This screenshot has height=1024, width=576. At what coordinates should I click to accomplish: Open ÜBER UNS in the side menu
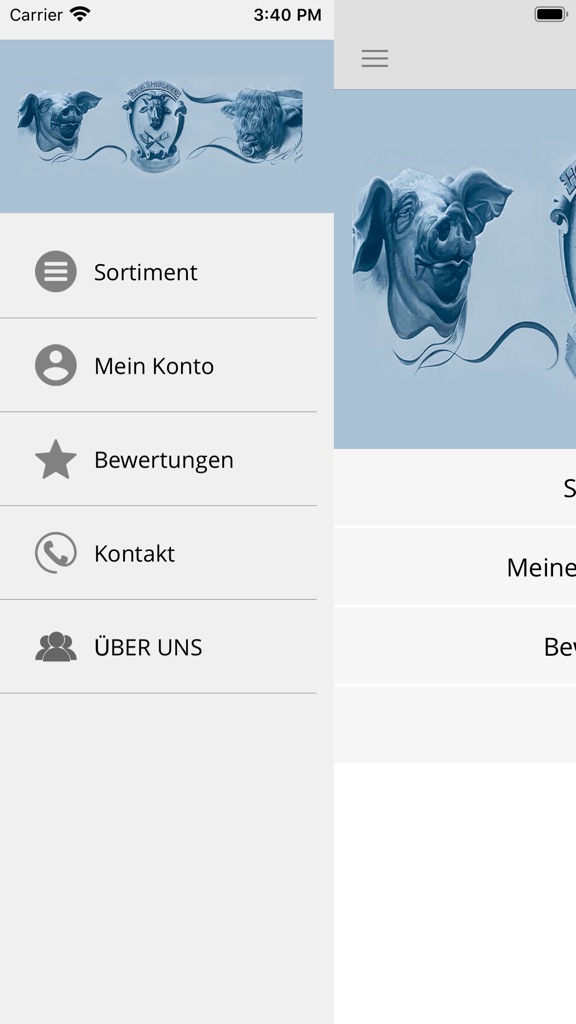[158, 647]
